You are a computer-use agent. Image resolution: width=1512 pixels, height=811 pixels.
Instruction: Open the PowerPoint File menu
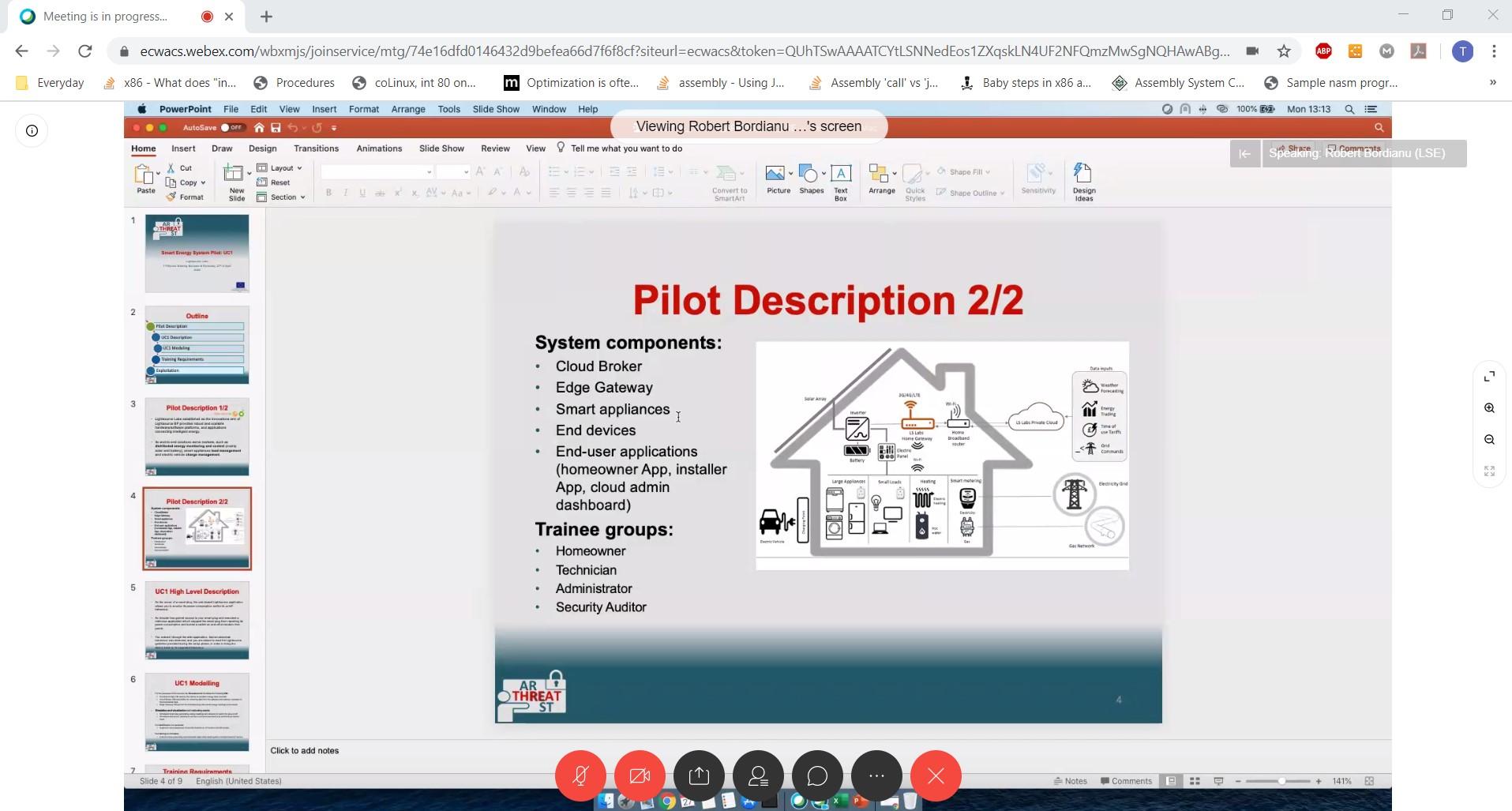point(231,109)
